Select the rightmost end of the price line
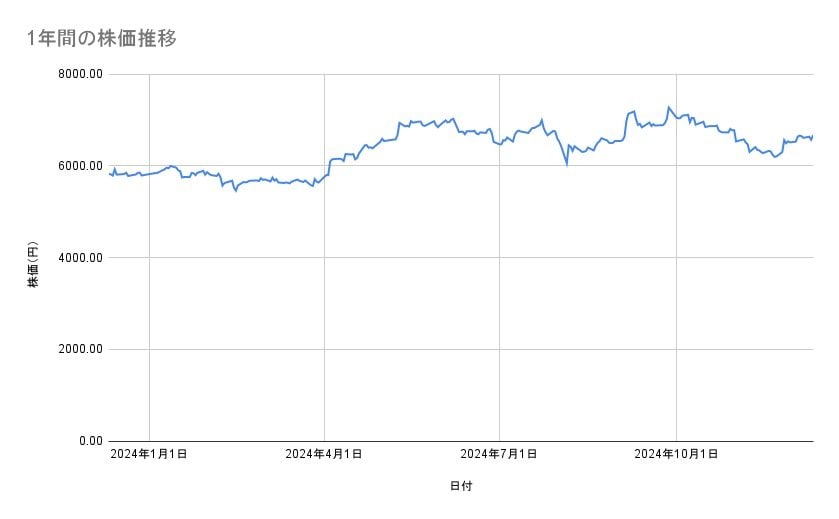 (812, 137)
